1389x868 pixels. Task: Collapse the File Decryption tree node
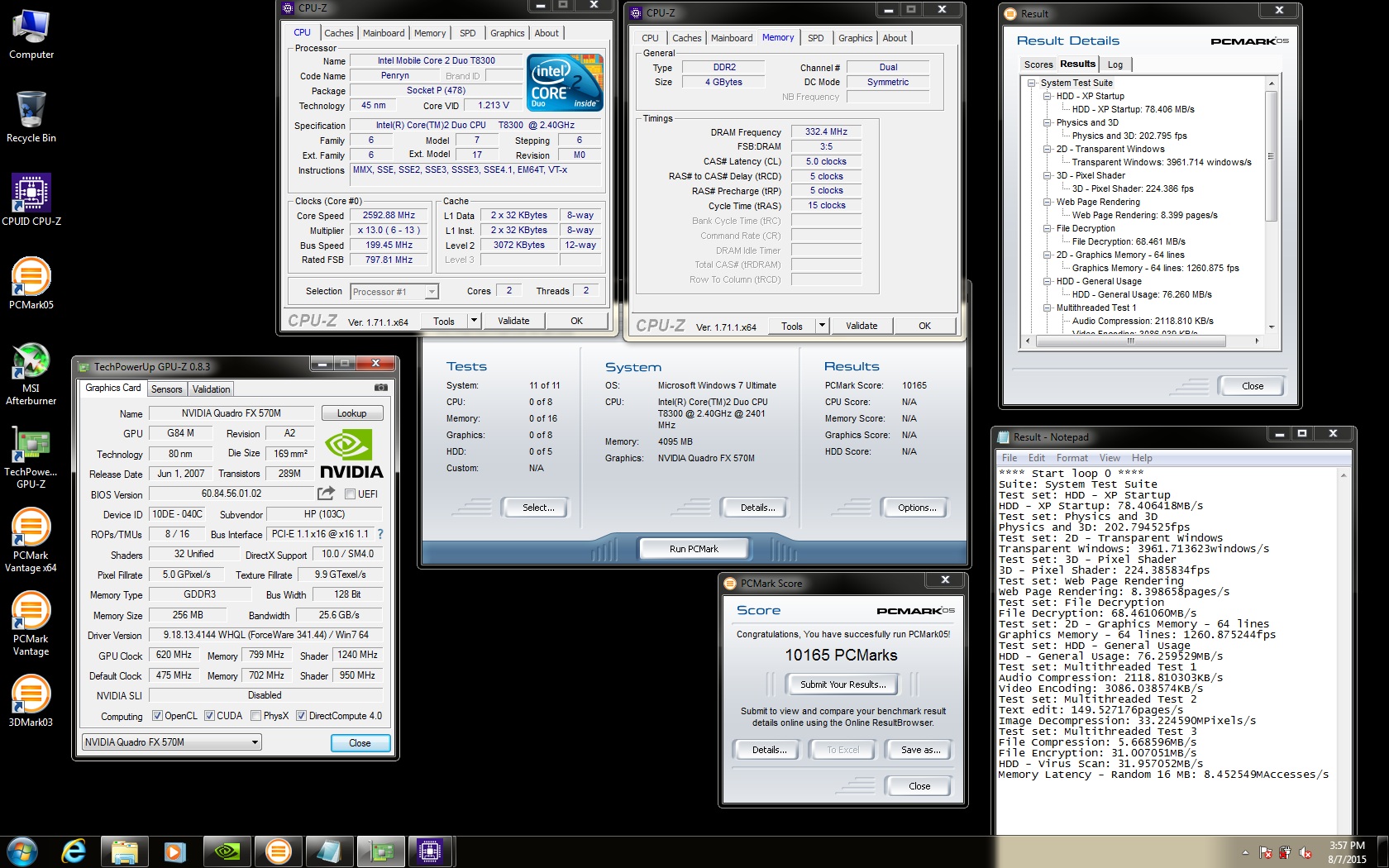pos(1048,228)
